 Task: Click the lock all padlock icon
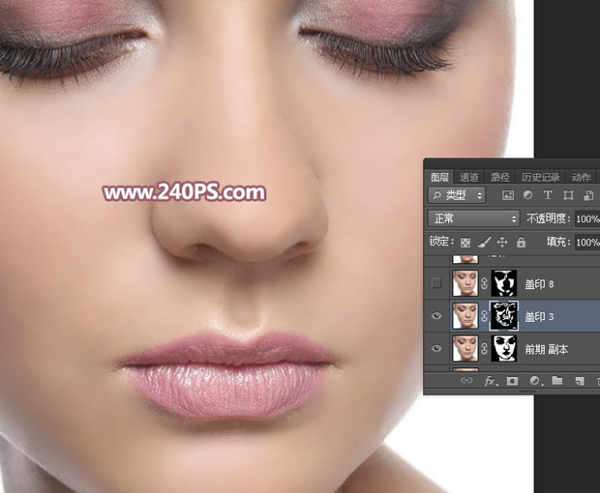tap(521, 242)
